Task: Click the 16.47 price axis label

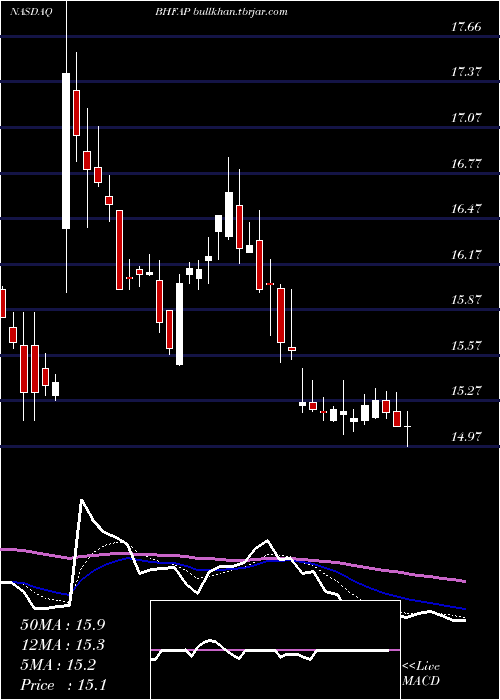Action: click(466, 208)
